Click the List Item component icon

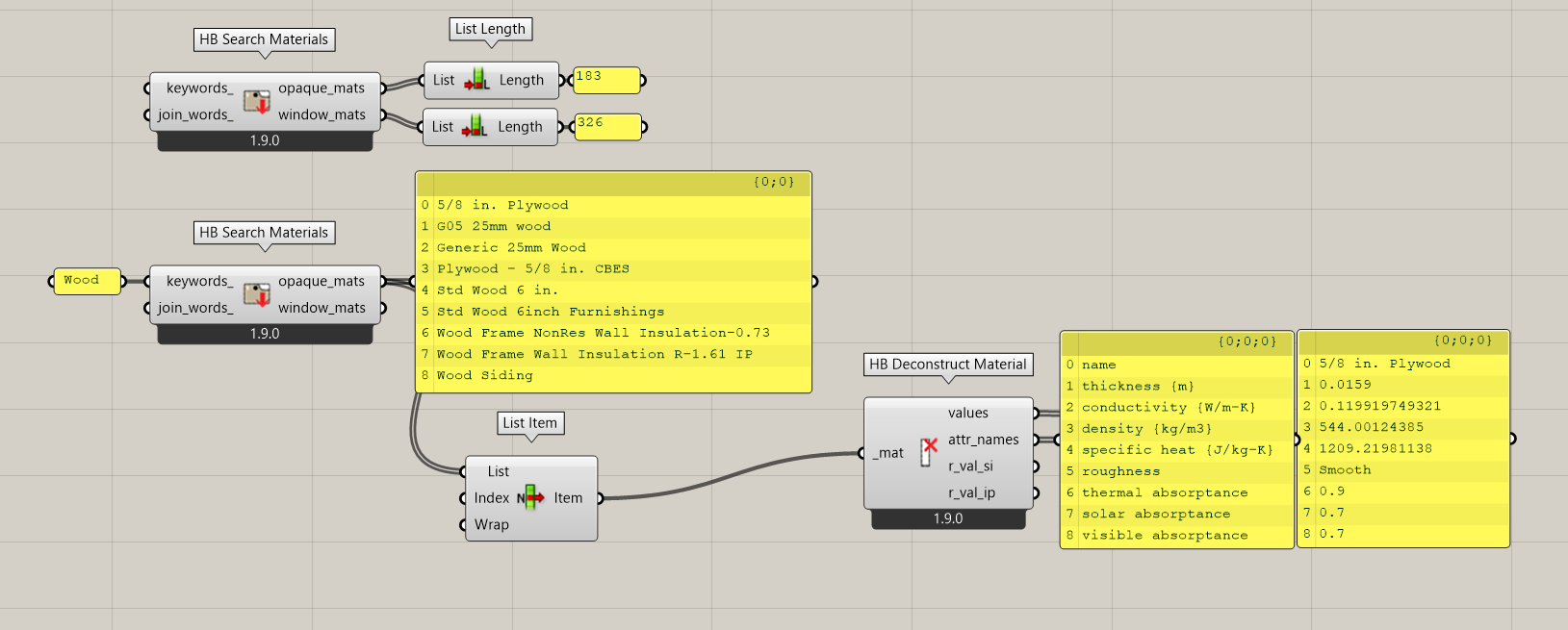[530, 498]
